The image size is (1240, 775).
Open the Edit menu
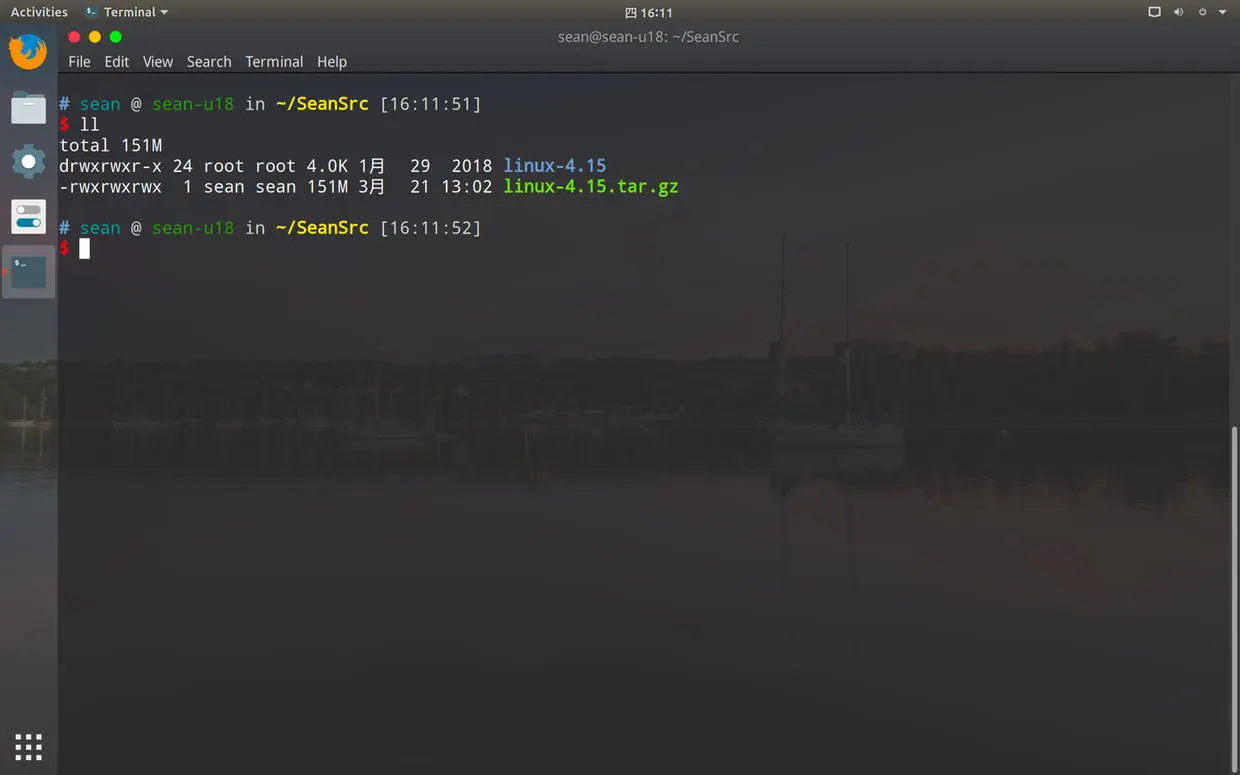[117, 61]
